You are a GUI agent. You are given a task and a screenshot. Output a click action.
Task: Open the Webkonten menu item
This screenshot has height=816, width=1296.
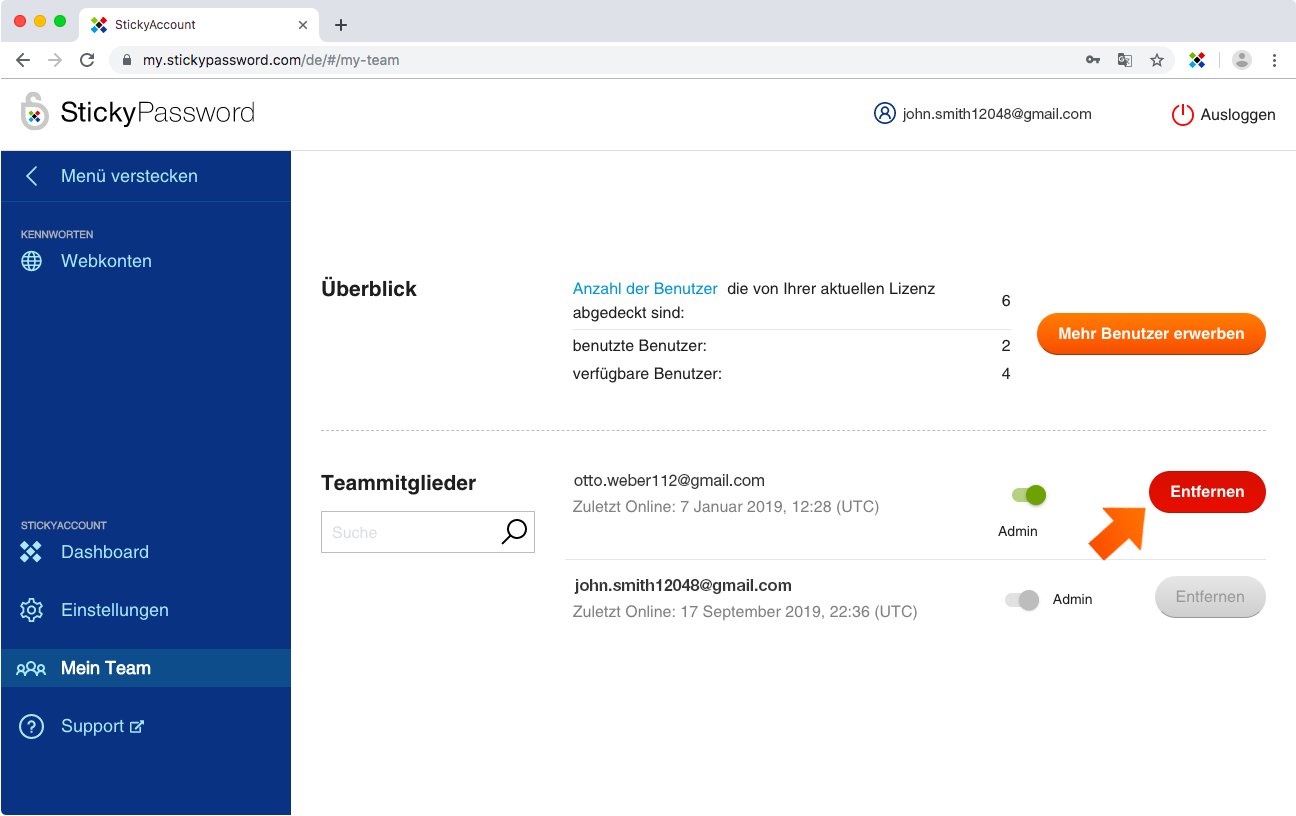[106, 261]
